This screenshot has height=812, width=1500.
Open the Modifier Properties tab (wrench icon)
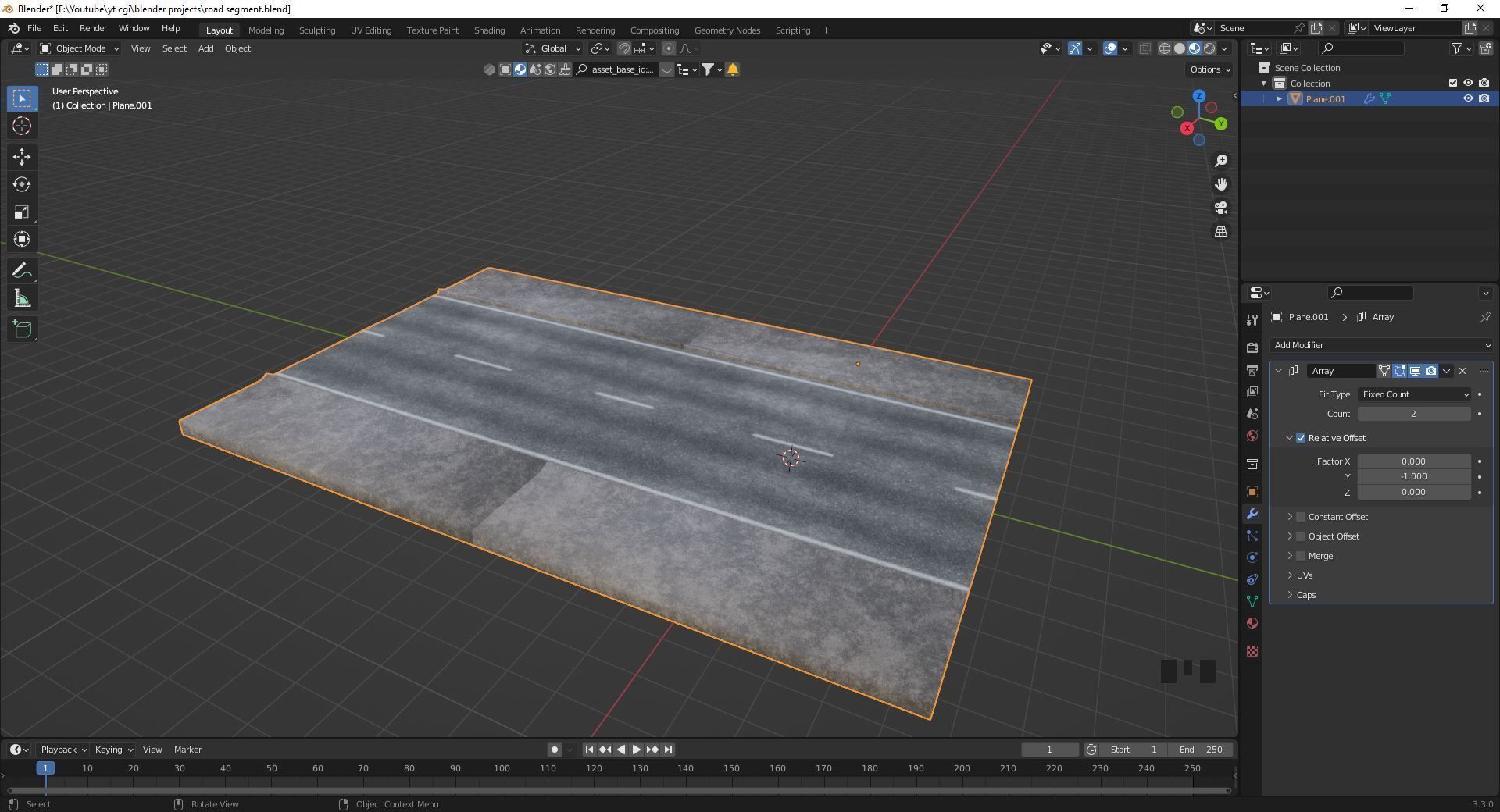point(1252,514)
